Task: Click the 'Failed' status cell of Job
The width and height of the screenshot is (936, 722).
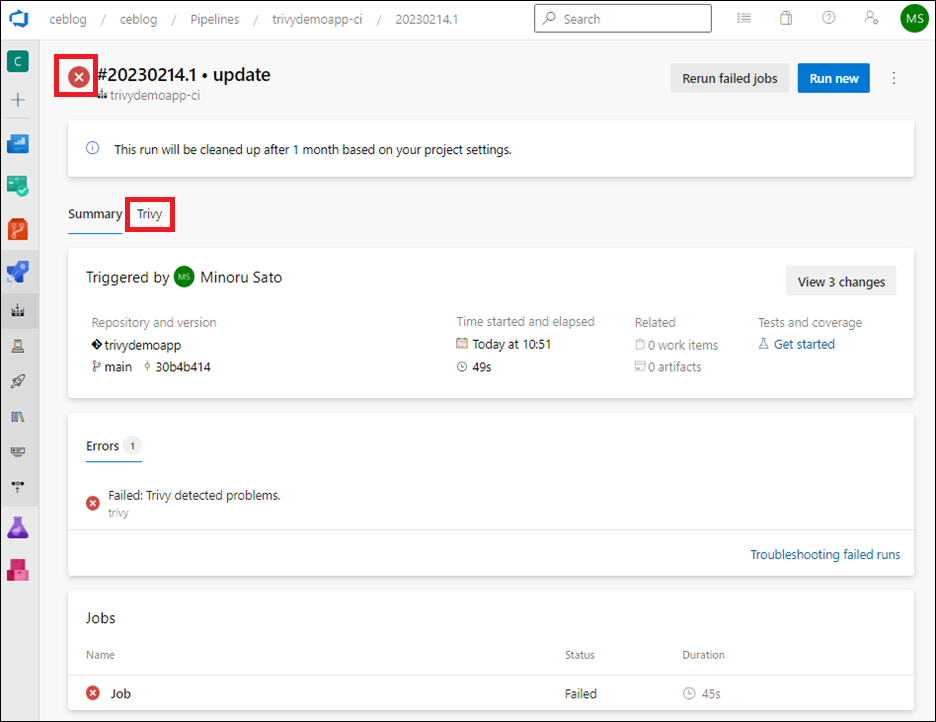Action: (x=581, y=693)
